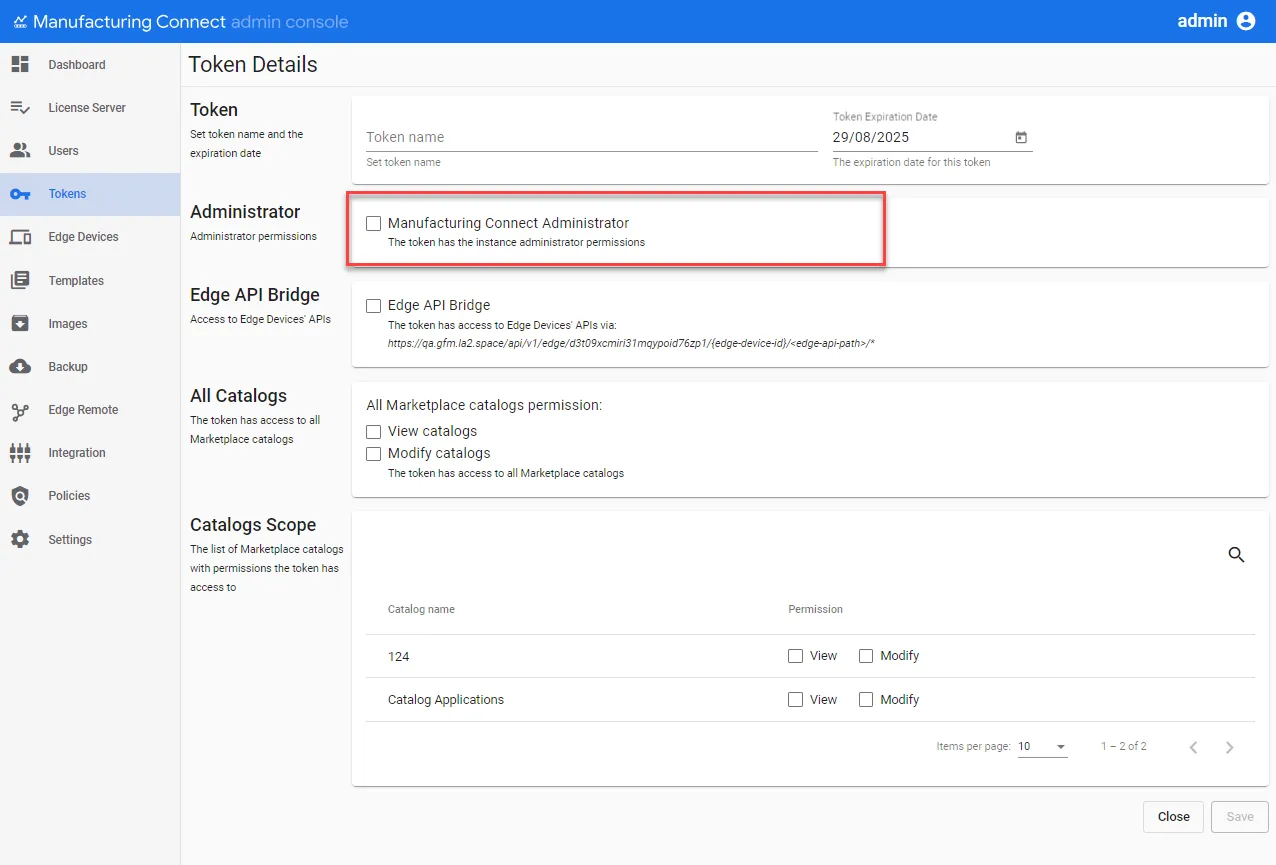Click the admin username in header
Image resolution: width=1276 pixels, height=865 pixels.
pos(1202,21)
